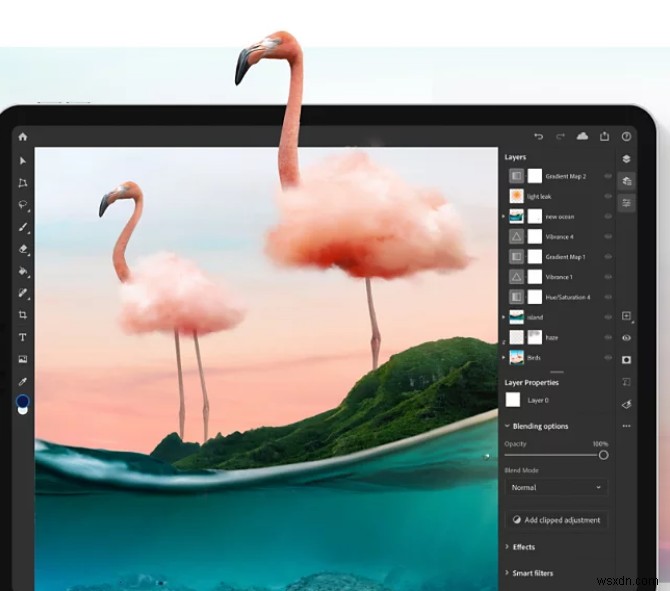
Task: Select the new ocean layer mask thumbnail
Action: [535, 216]
